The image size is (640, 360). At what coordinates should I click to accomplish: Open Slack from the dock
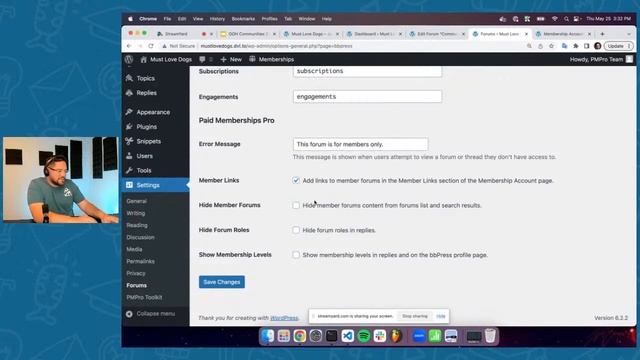[x=380, y=336]
